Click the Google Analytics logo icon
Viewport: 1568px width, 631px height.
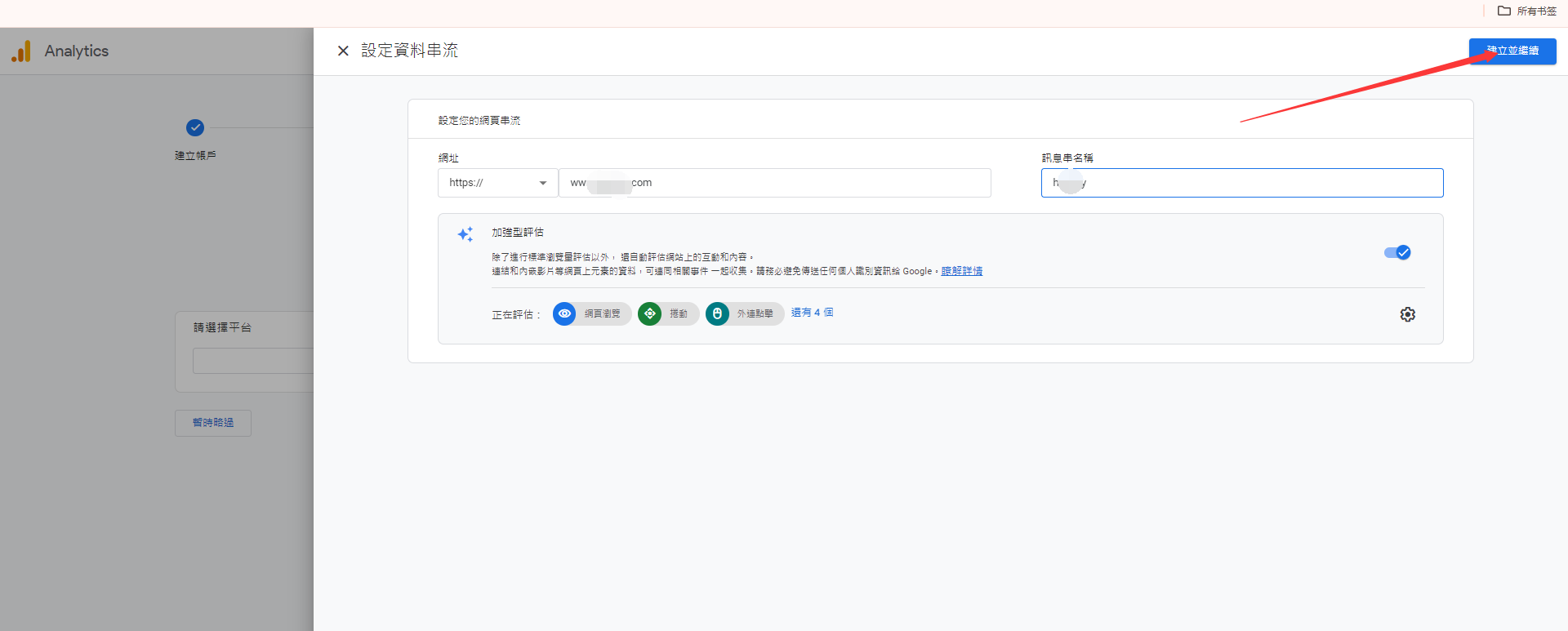(x=21, y=51)
